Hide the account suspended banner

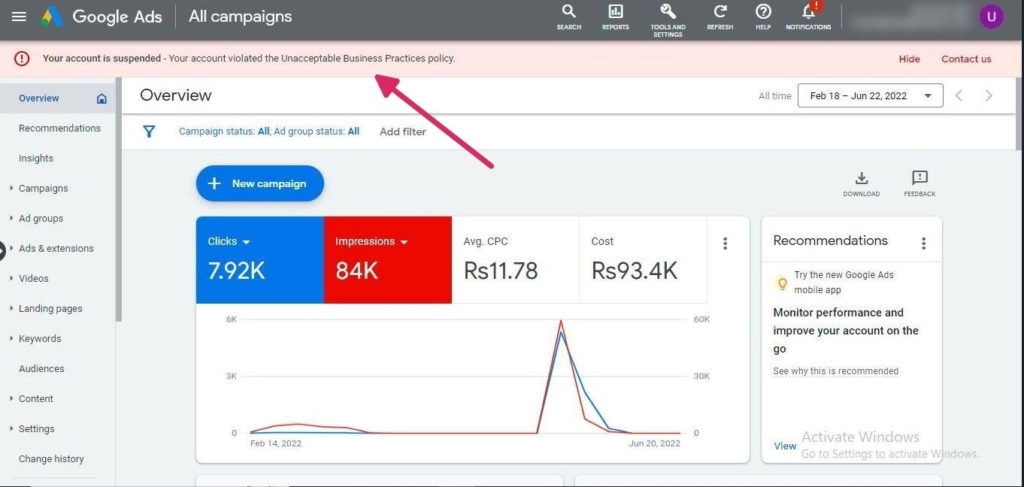point(909,59)
